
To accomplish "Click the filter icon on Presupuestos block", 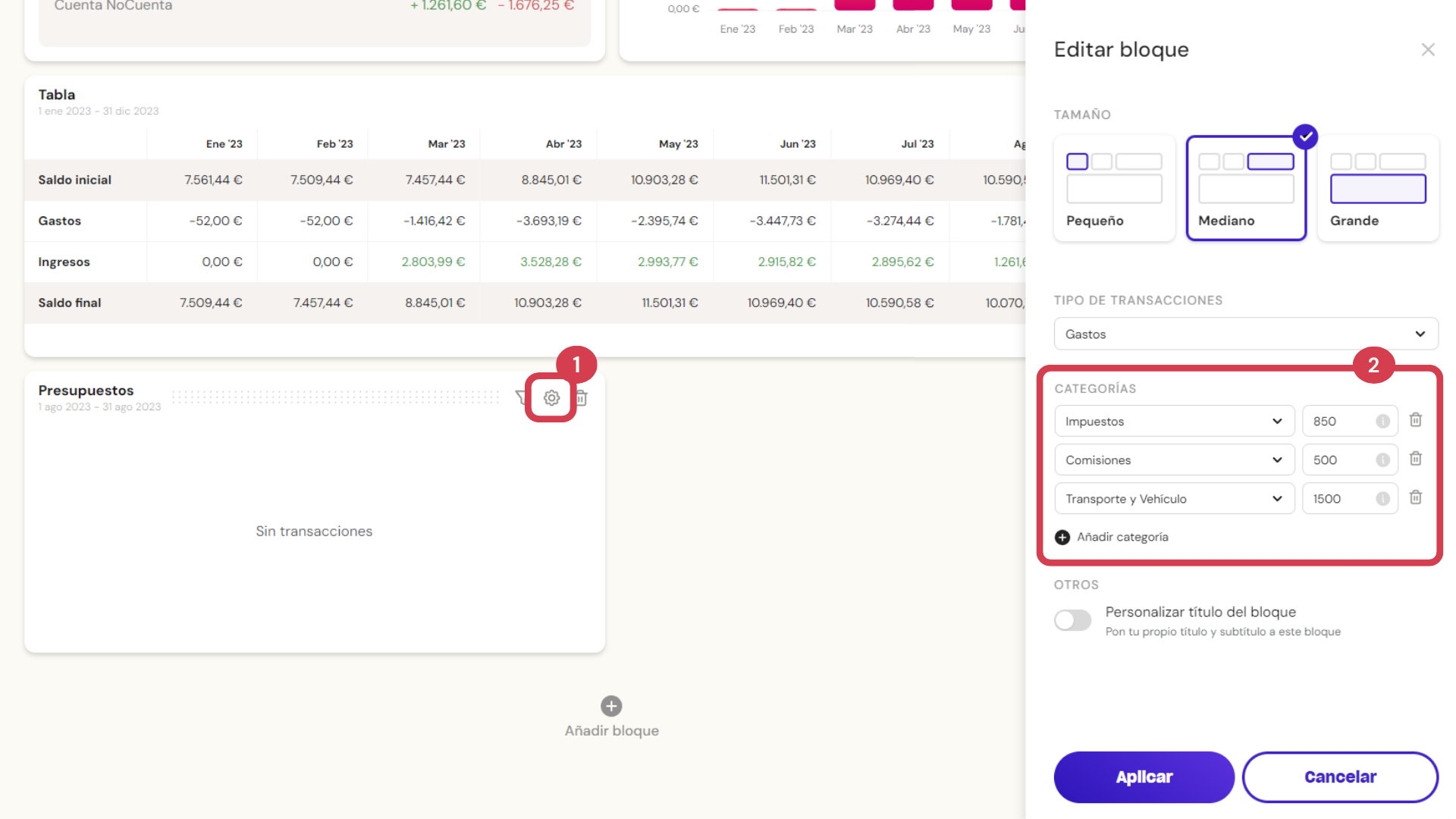I will click(521, 397).
